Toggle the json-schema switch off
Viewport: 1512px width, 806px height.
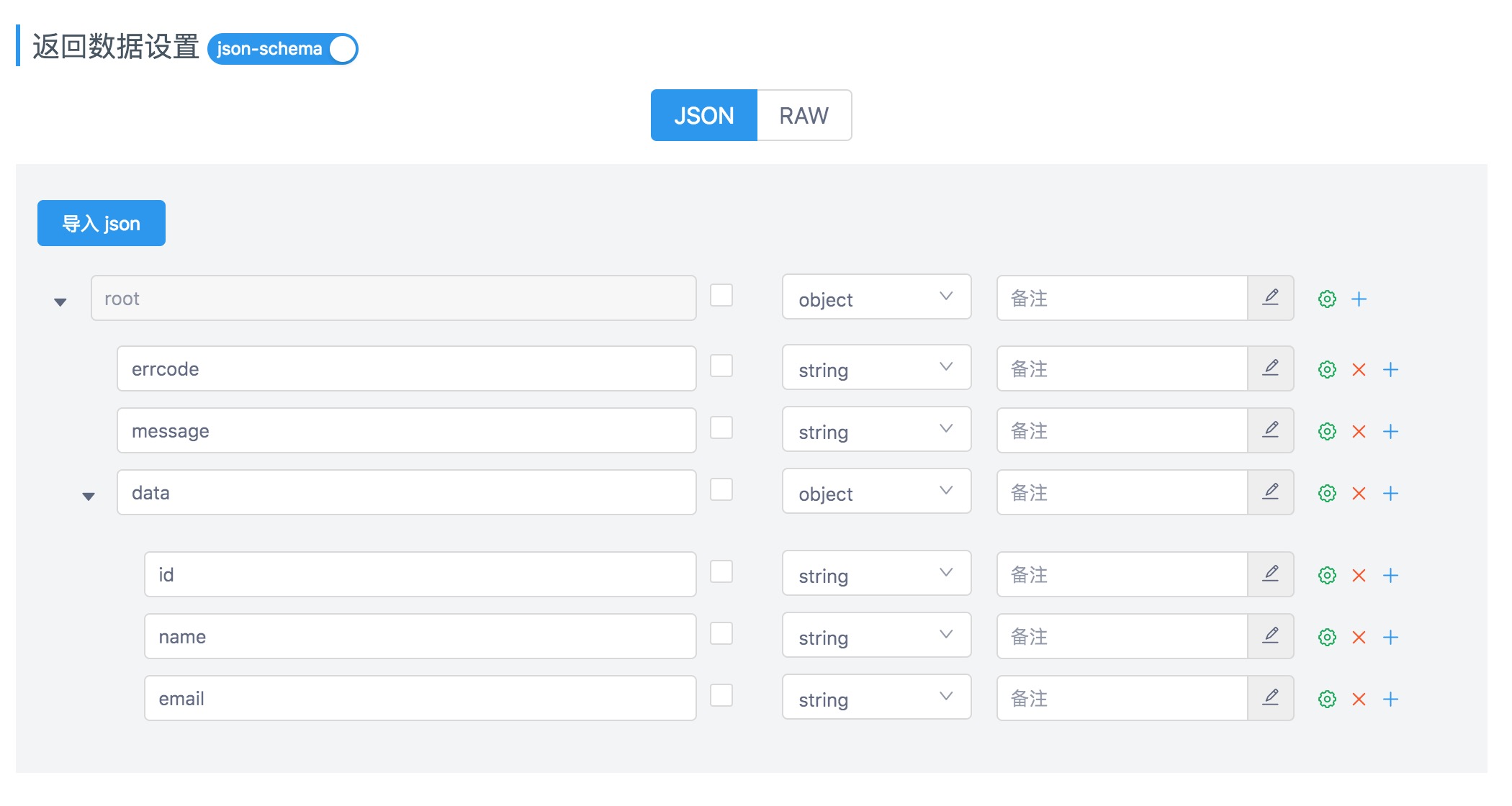(x=283, y=49)
